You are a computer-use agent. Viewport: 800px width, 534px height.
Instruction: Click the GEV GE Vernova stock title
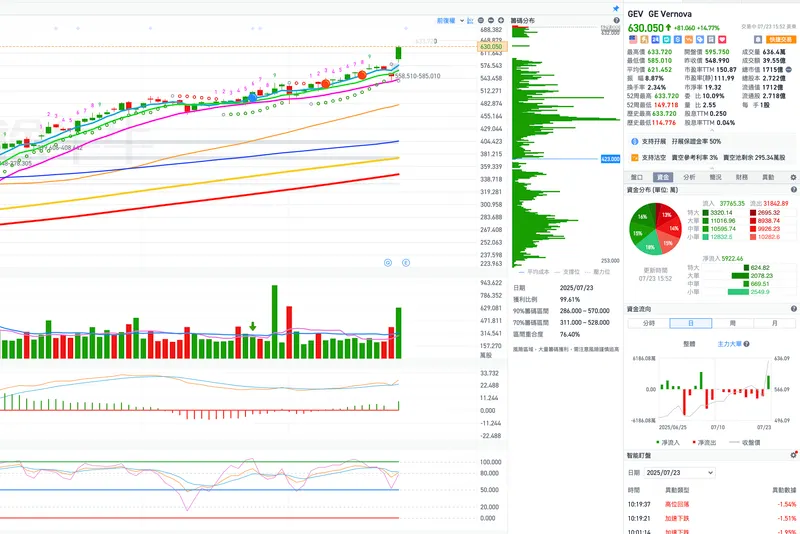pyautogui.click(x=659, y=14)
